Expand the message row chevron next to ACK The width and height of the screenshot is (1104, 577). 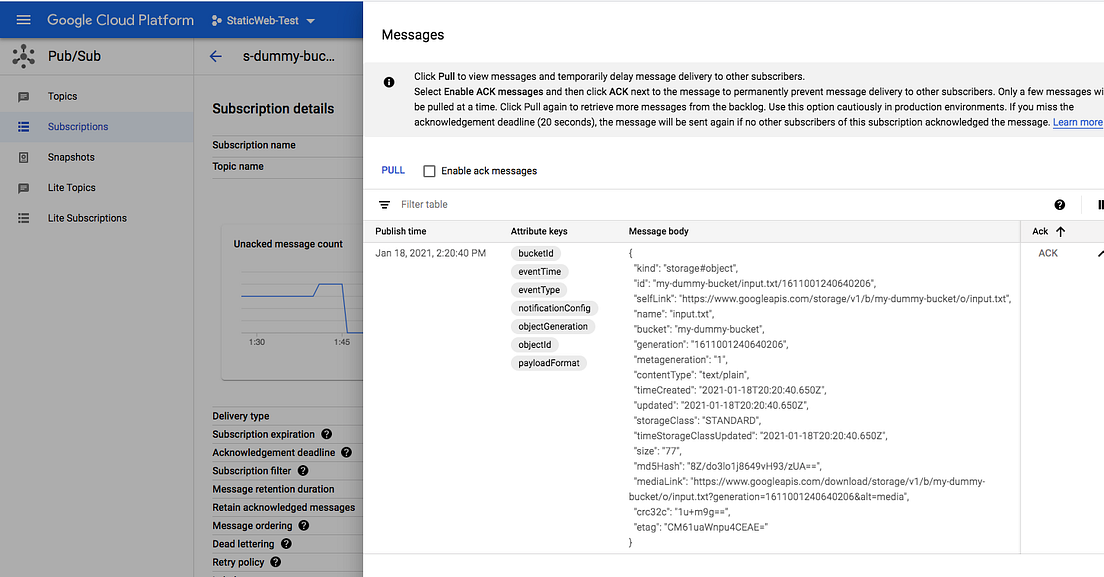tap(1098, 253)
